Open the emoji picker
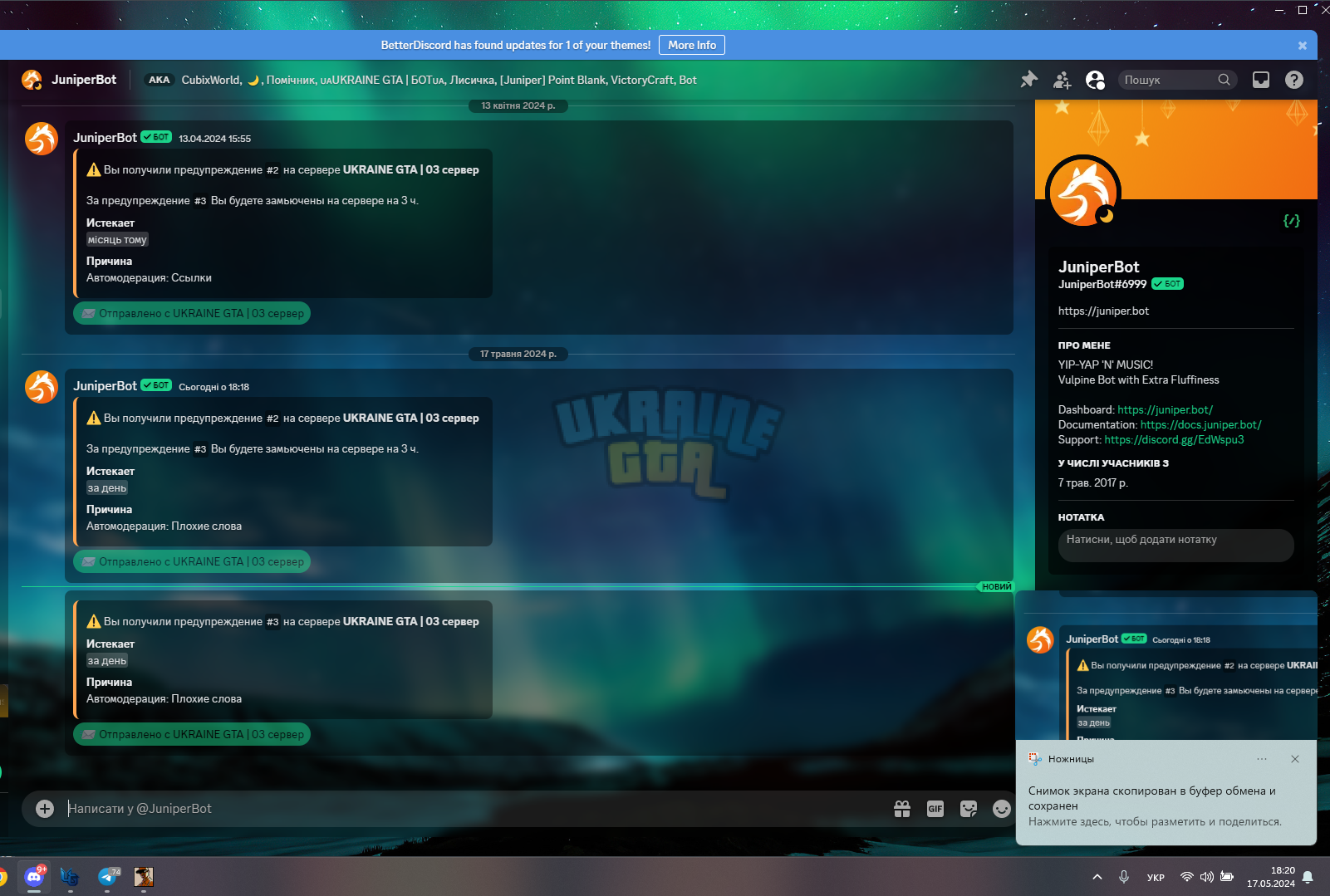The image size is (1330, 896). (x=1002, y=809)
